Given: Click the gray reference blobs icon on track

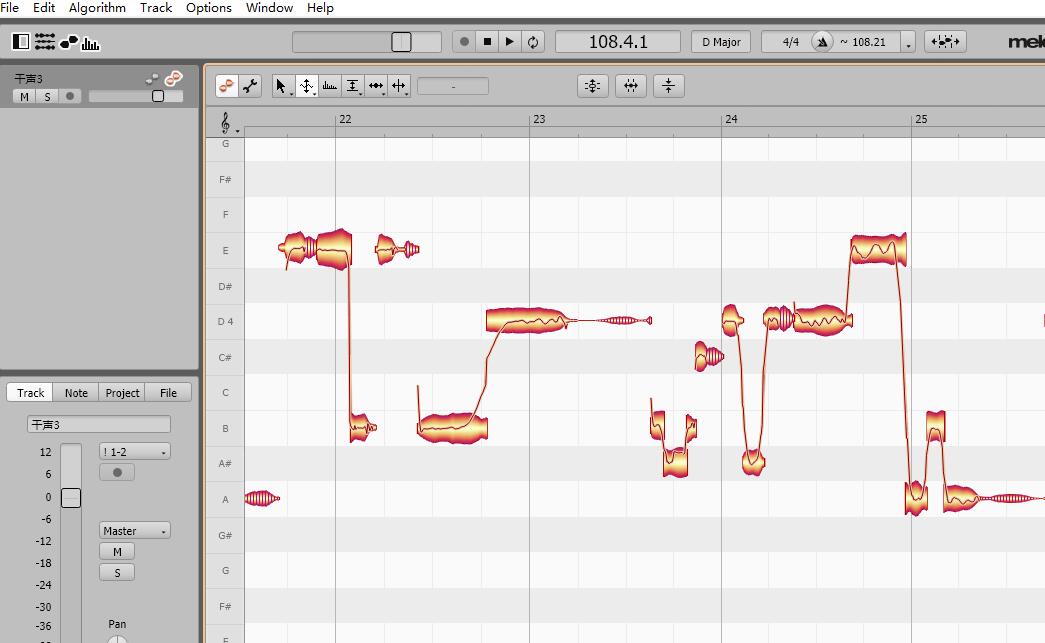Looking at the screenshot, I should point(152,79).
